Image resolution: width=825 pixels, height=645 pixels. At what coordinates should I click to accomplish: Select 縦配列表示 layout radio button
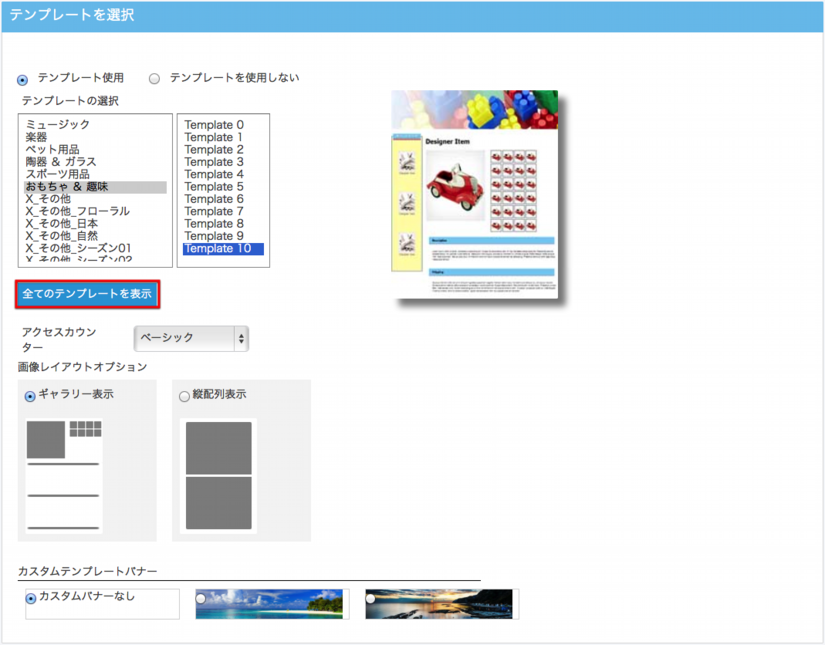click(x=184, y=396)
